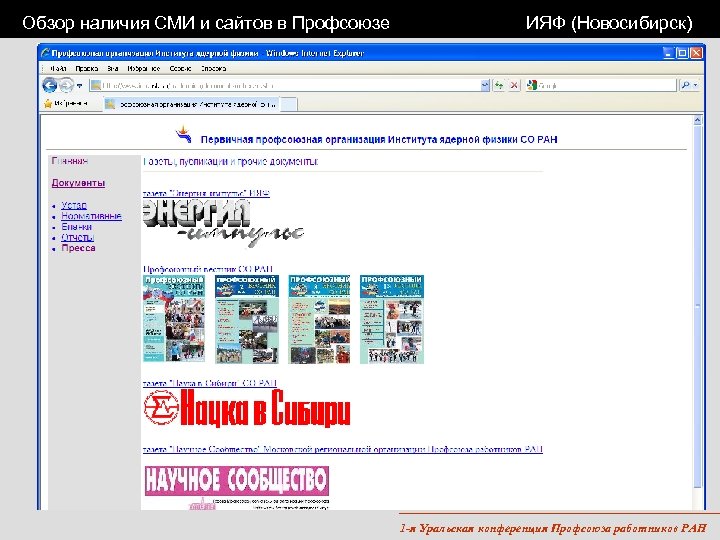Close the Internet Explorer window
This screenshot has height=540, width=720.
coord(696,53)
